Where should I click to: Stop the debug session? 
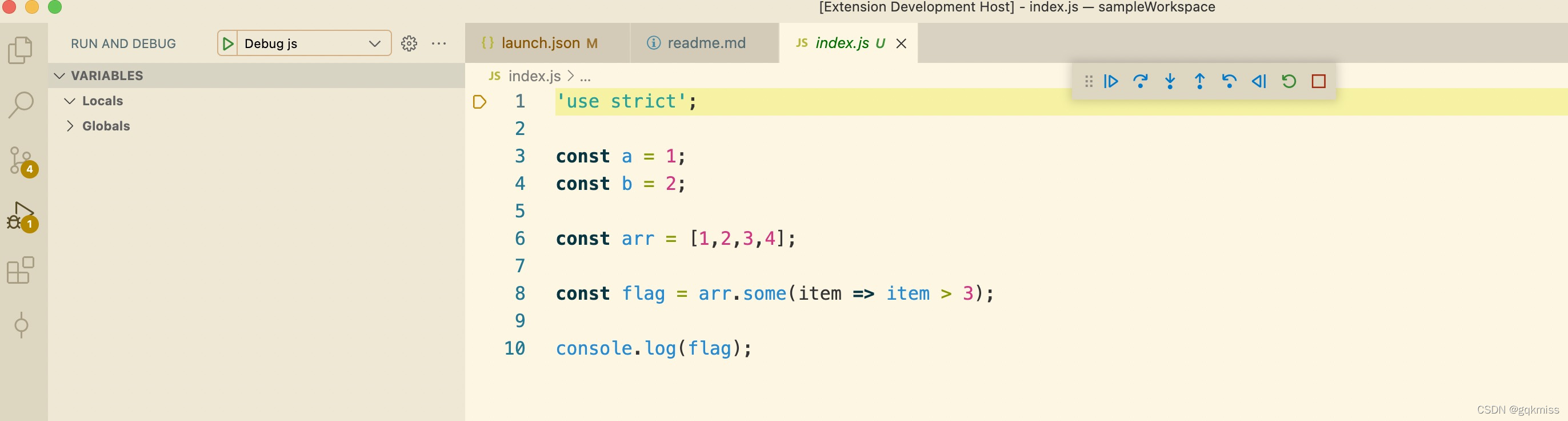click(x=1318, y=81)
